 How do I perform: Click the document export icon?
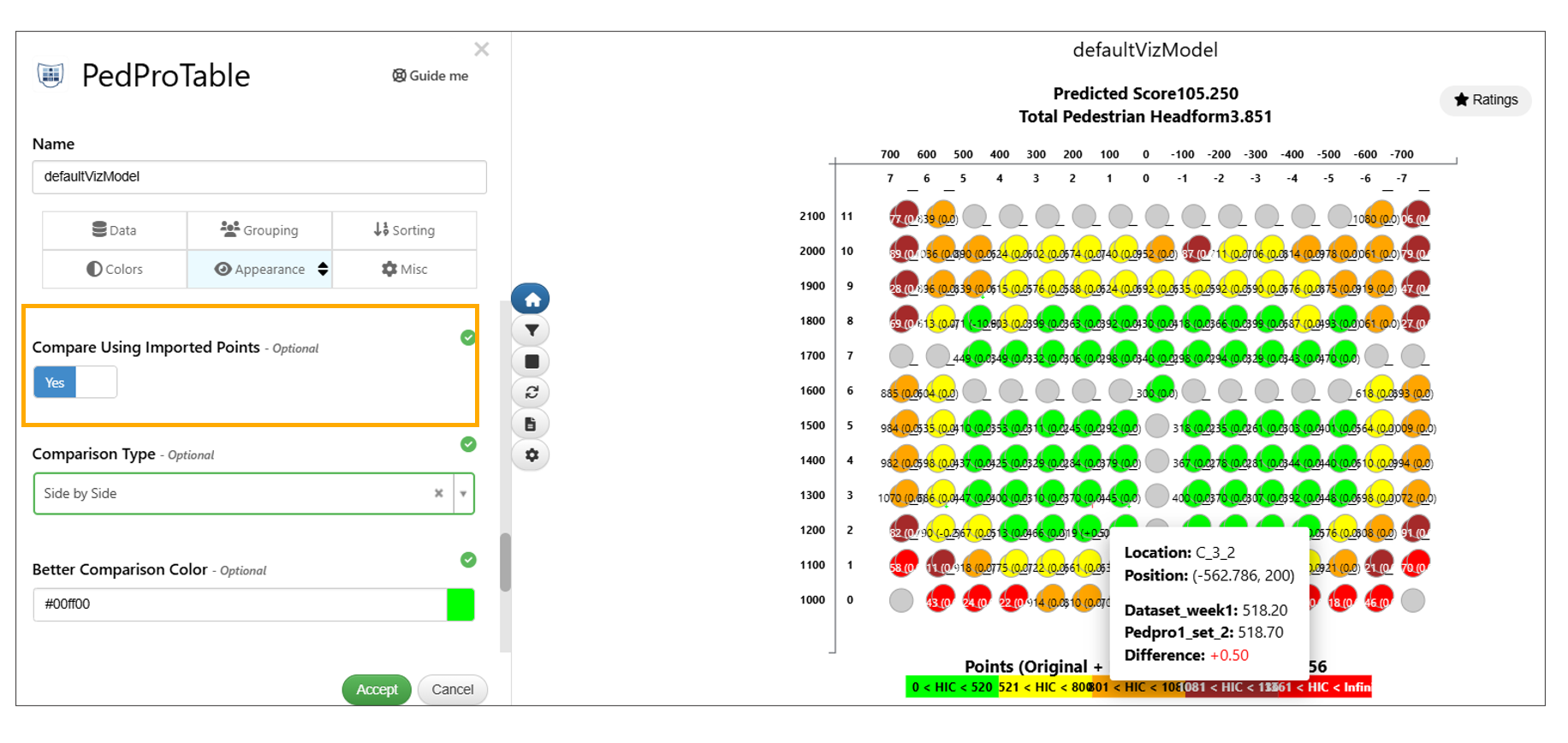(531, 424)
